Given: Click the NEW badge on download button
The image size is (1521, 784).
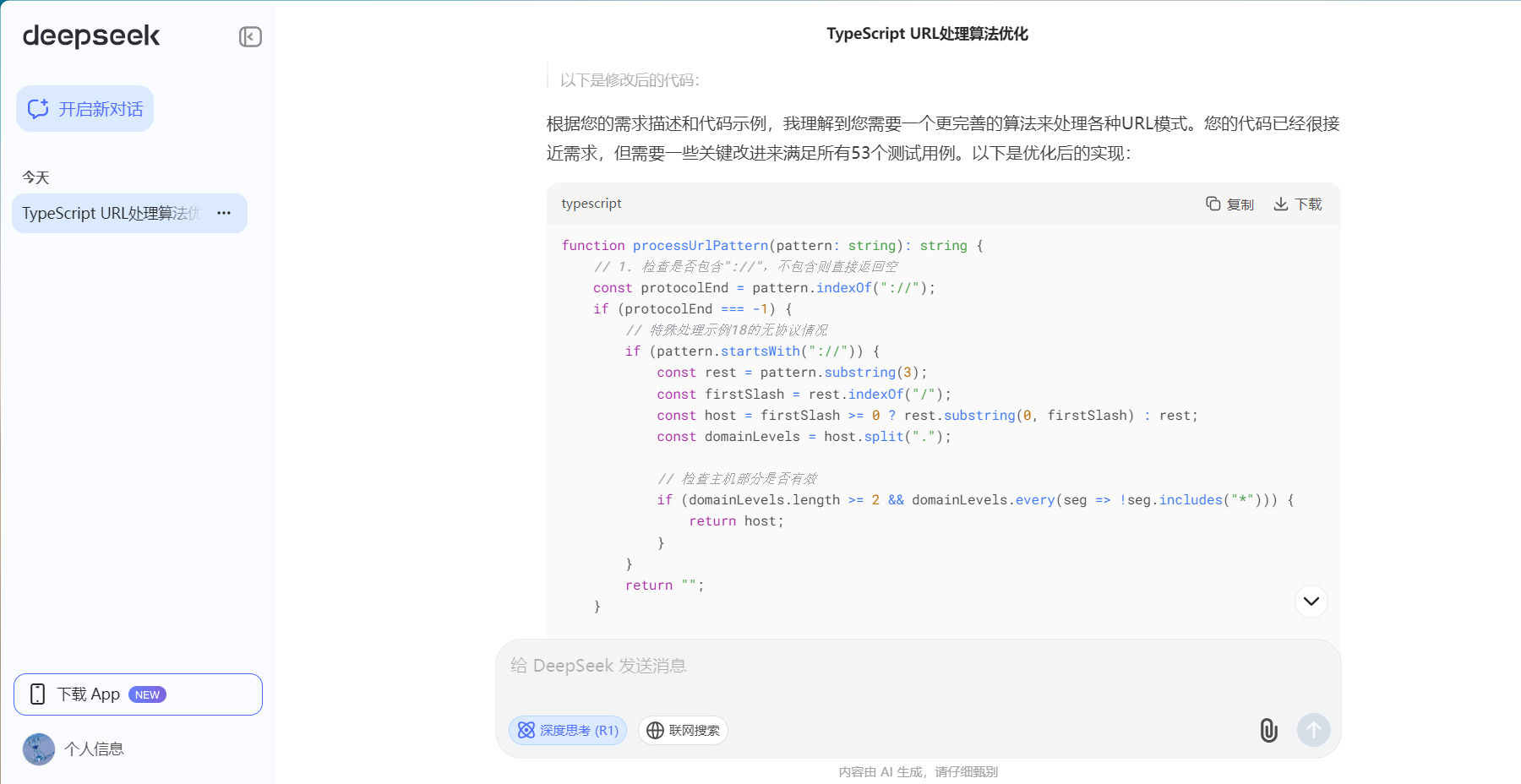Looking at the screenshot, I should (x=147, y=694).
